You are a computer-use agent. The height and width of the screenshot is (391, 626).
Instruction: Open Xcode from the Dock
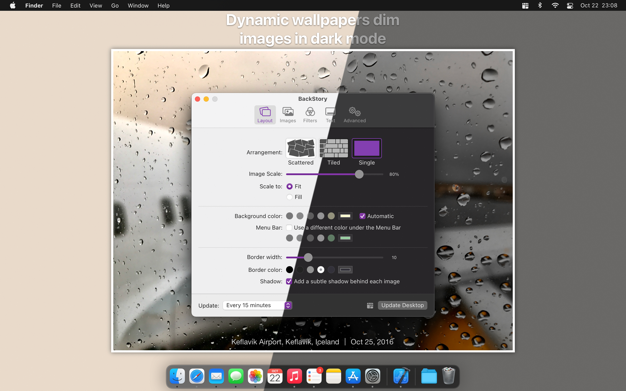401,376
